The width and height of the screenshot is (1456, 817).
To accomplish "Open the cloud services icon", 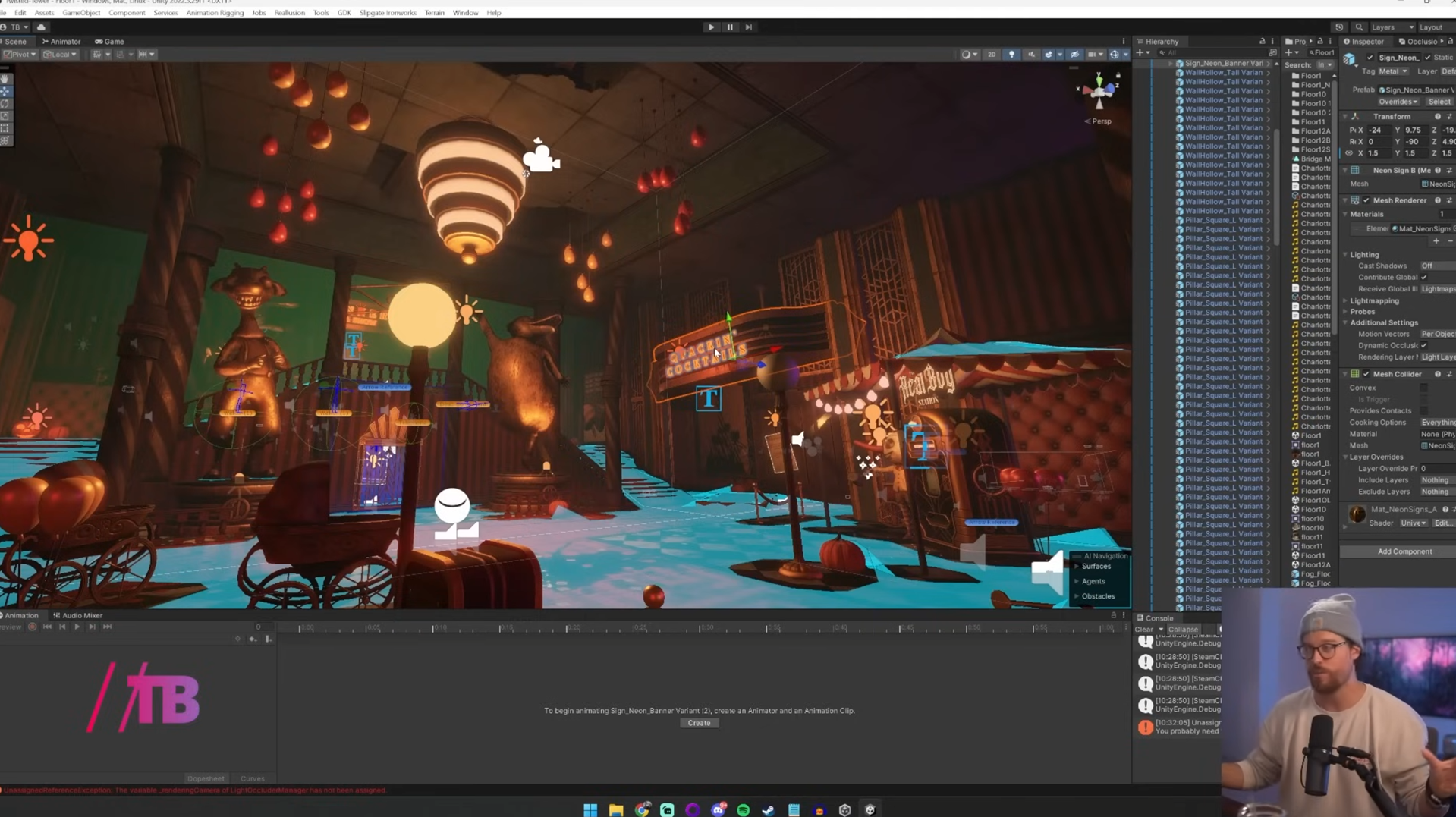I will tap(42, 27).
